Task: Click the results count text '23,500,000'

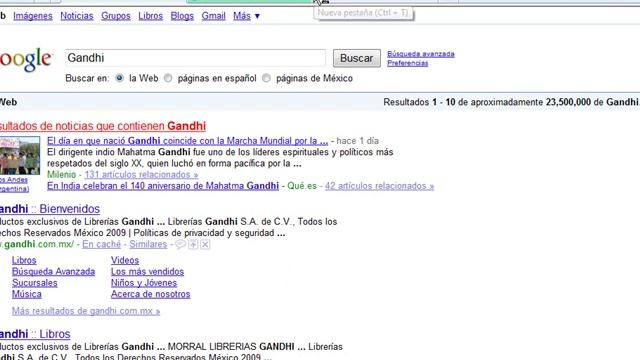Action: tap(568, 102)
